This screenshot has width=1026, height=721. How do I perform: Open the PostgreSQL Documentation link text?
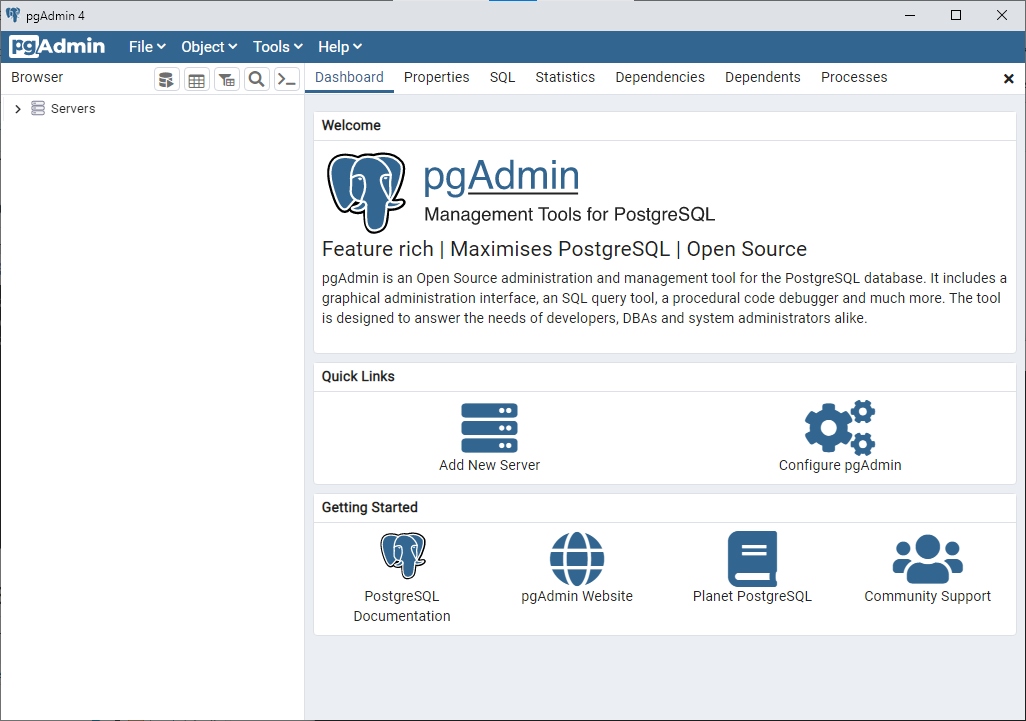[x=402, y=606]
